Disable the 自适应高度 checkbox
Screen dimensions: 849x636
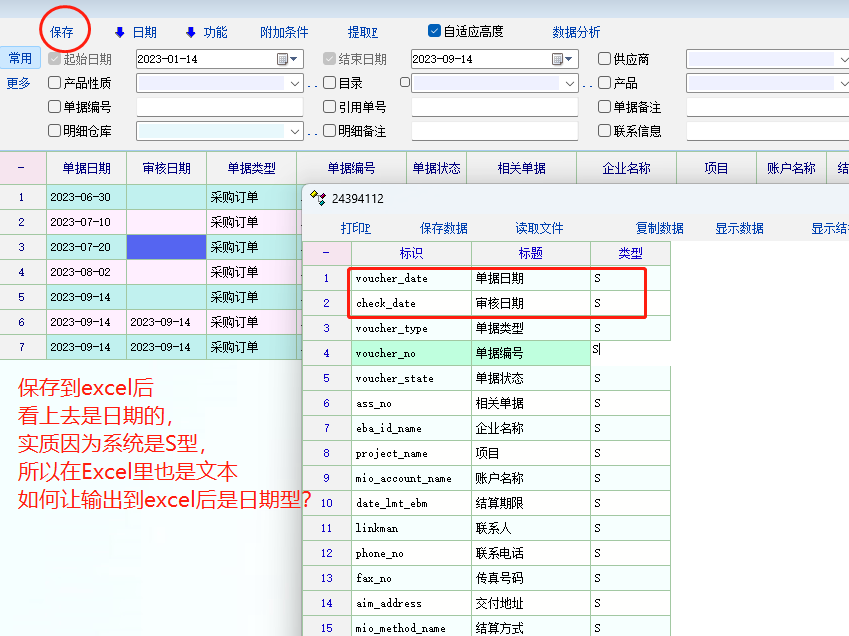[435, 31]
